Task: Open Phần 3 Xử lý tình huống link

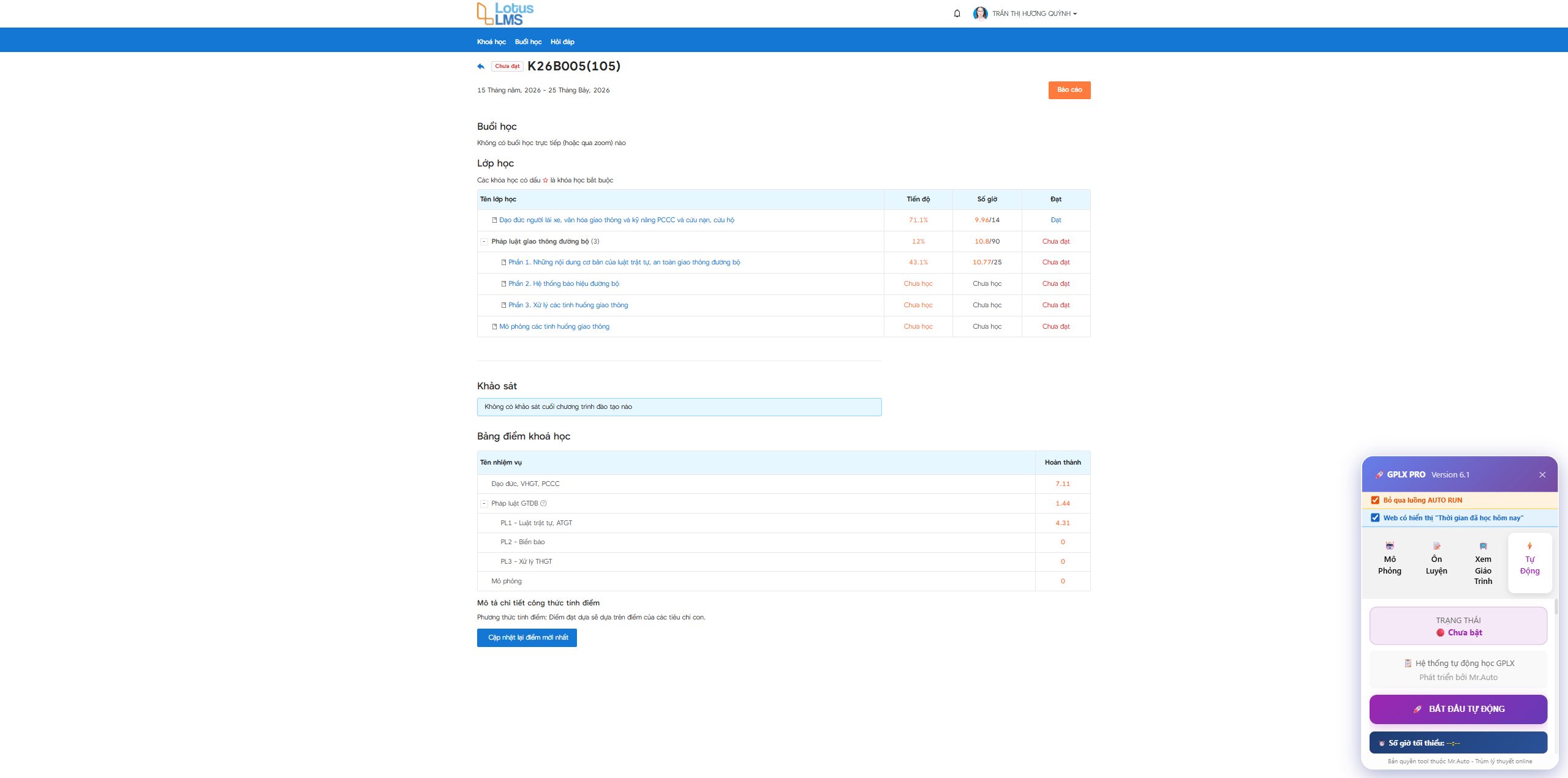Action: [568, 305]
